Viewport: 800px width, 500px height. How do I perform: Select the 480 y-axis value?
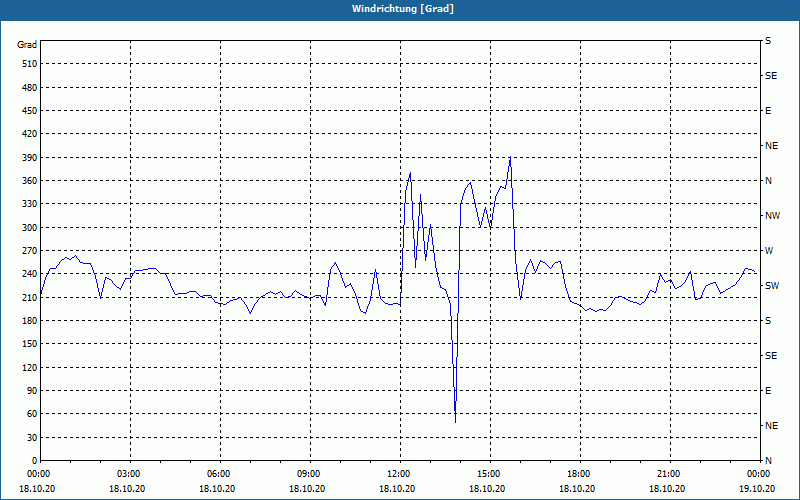pos(30,88)
